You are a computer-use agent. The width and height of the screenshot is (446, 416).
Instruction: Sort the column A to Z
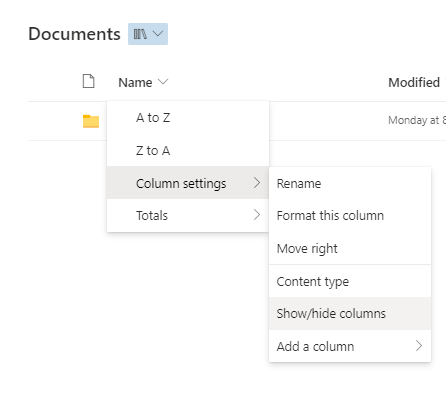188,118
